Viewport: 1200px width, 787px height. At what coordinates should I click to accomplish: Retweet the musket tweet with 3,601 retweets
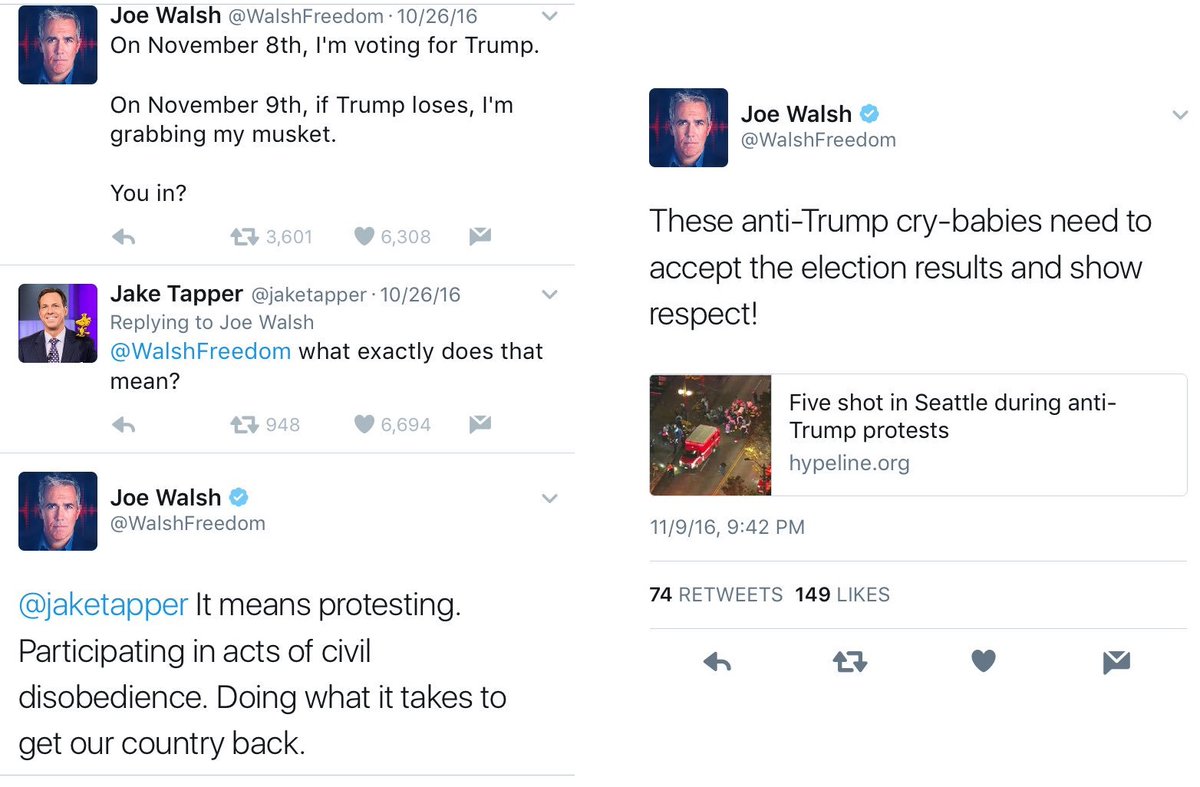click(x=244, y=237)
